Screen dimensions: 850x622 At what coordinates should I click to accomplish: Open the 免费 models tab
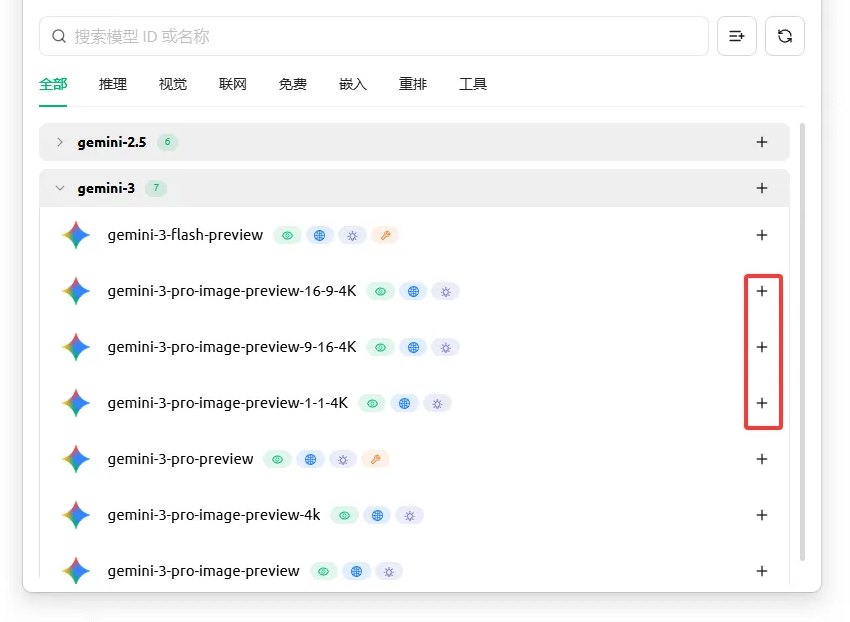click(x=293, y=84)
